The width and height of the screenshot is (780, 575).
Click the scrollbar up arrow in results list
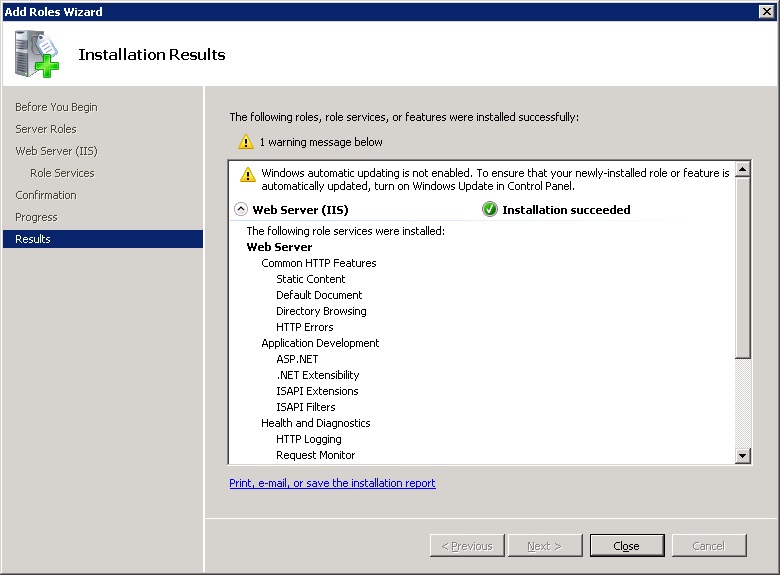tap(742, 170)
